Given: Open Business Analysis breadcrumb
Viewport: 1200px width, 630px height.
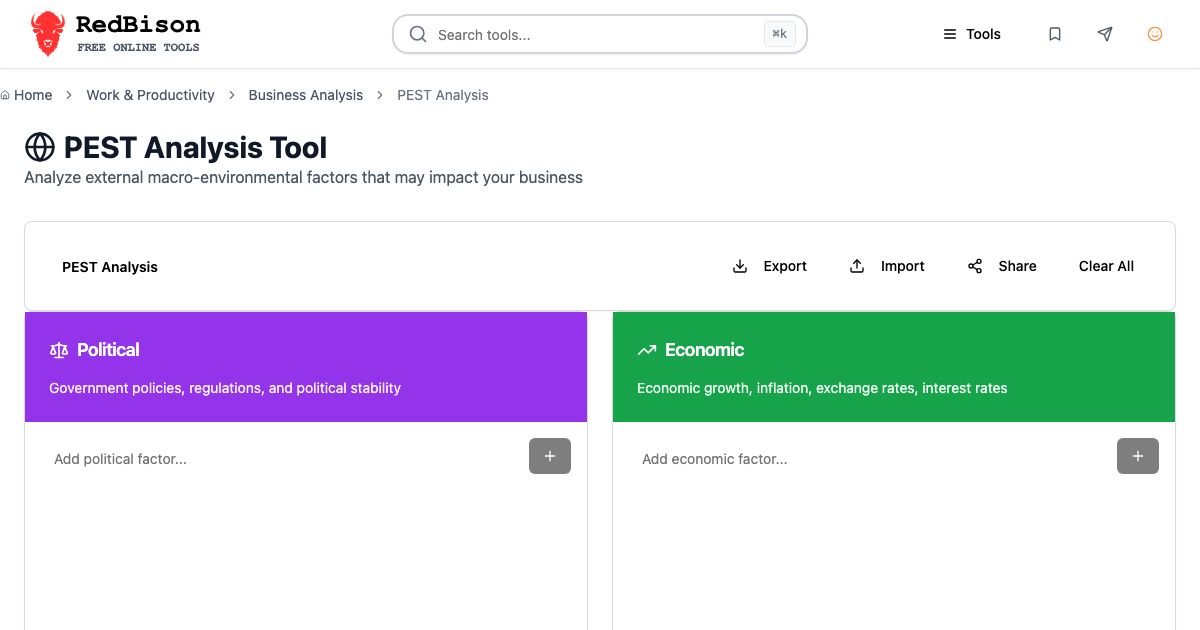Looking at the screenshot, I should (x=306, y=95).
